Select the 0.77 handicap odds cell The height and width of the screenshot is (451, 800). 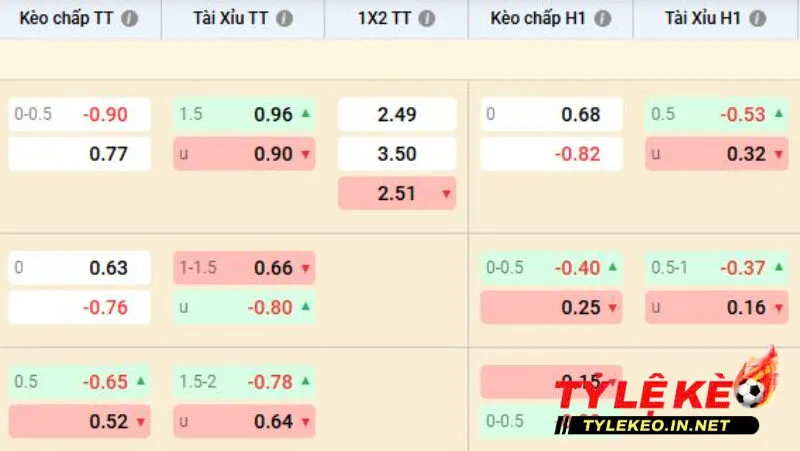pos(79,154)
